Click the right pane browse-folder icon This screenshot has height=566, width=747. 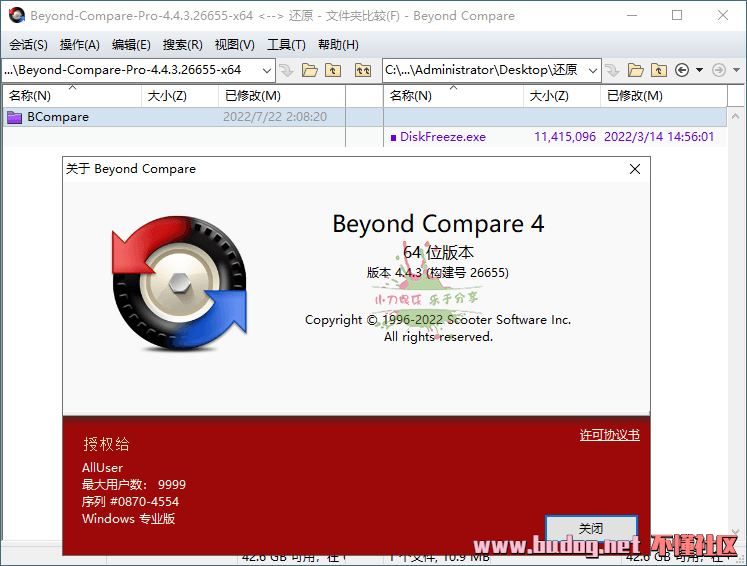tap(636, 71)
